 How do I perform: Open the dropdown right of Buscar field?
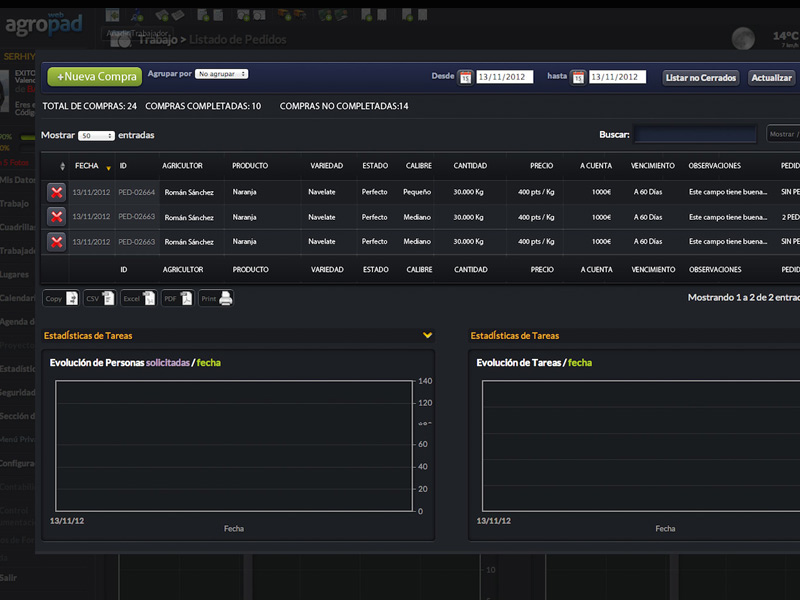pos(782,134)
